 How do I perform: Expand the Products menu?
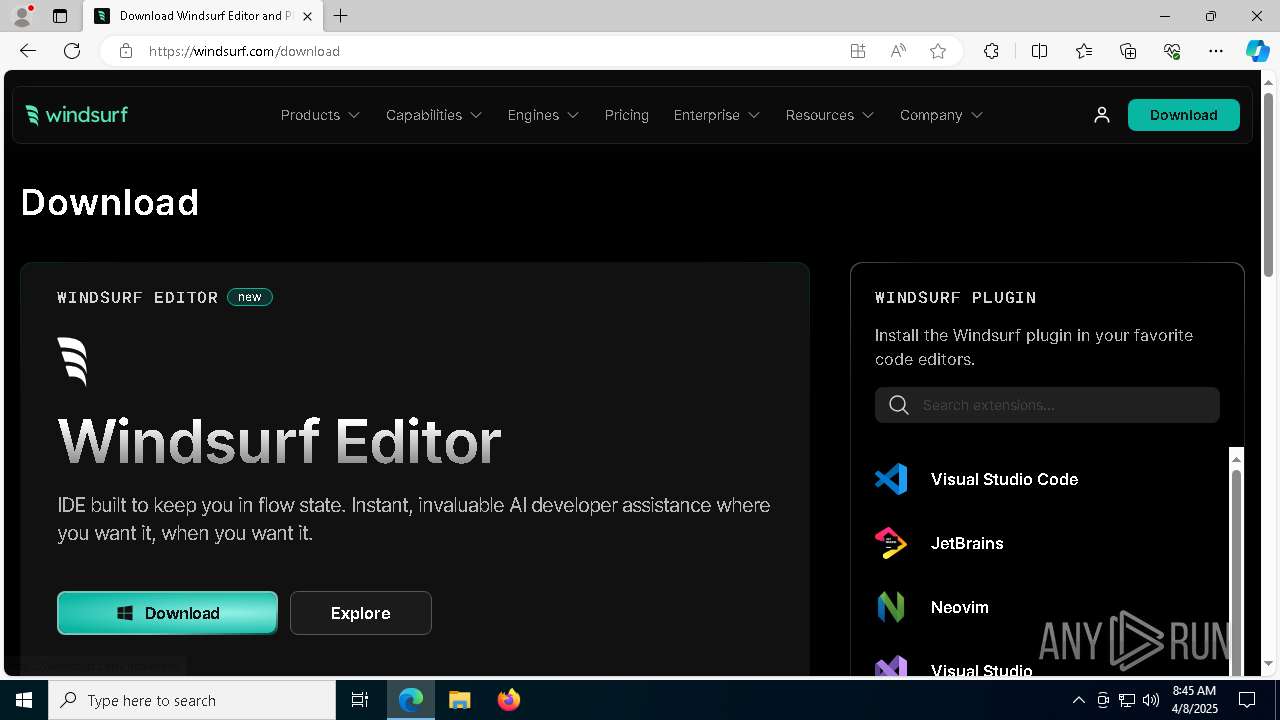coord(320,115)
